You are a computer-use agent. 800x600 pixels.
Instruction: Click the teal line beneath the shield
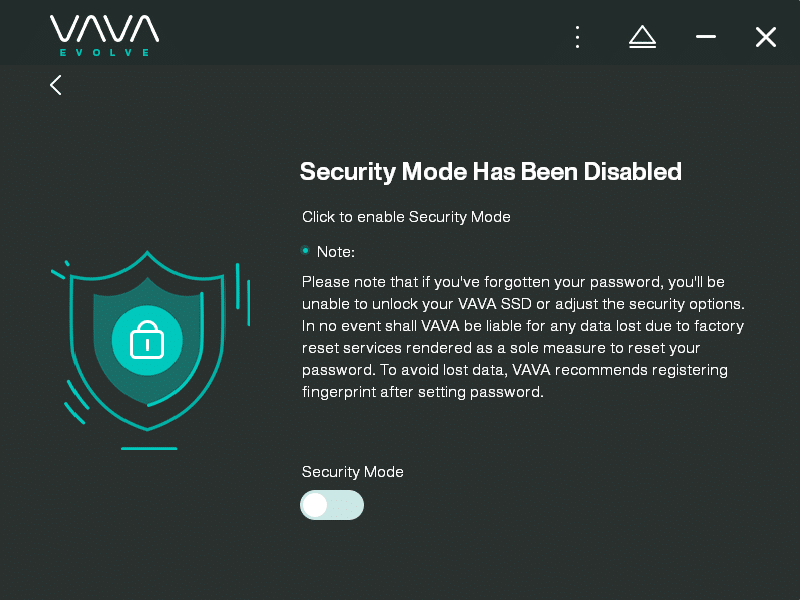point(149,448)
